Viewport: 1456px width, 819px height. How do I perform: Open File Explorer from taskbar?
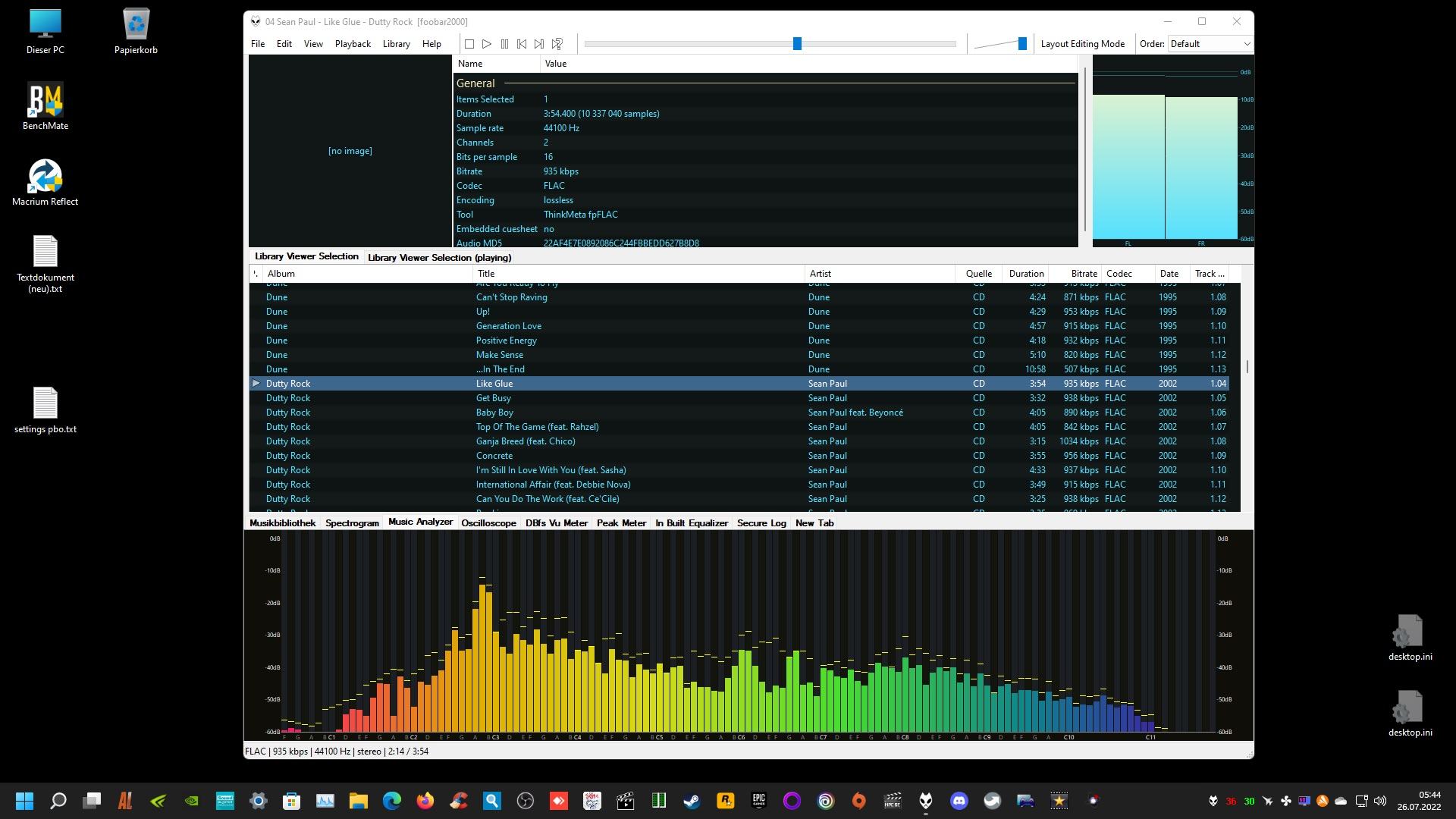point(359,801)
